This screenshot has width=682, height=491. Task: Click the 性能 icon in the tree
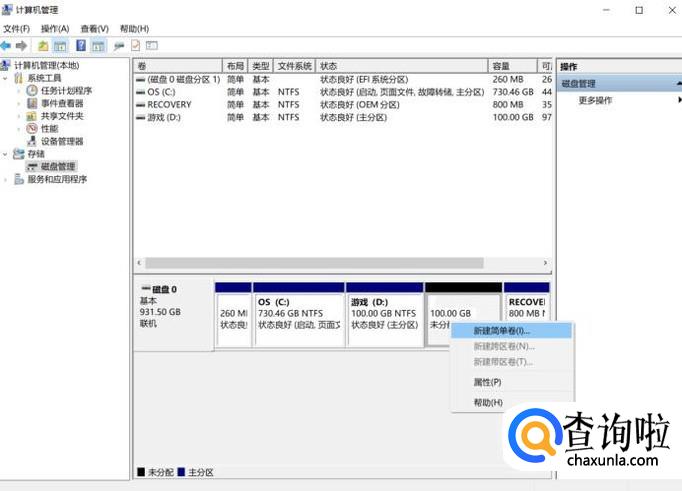[32, 128]
